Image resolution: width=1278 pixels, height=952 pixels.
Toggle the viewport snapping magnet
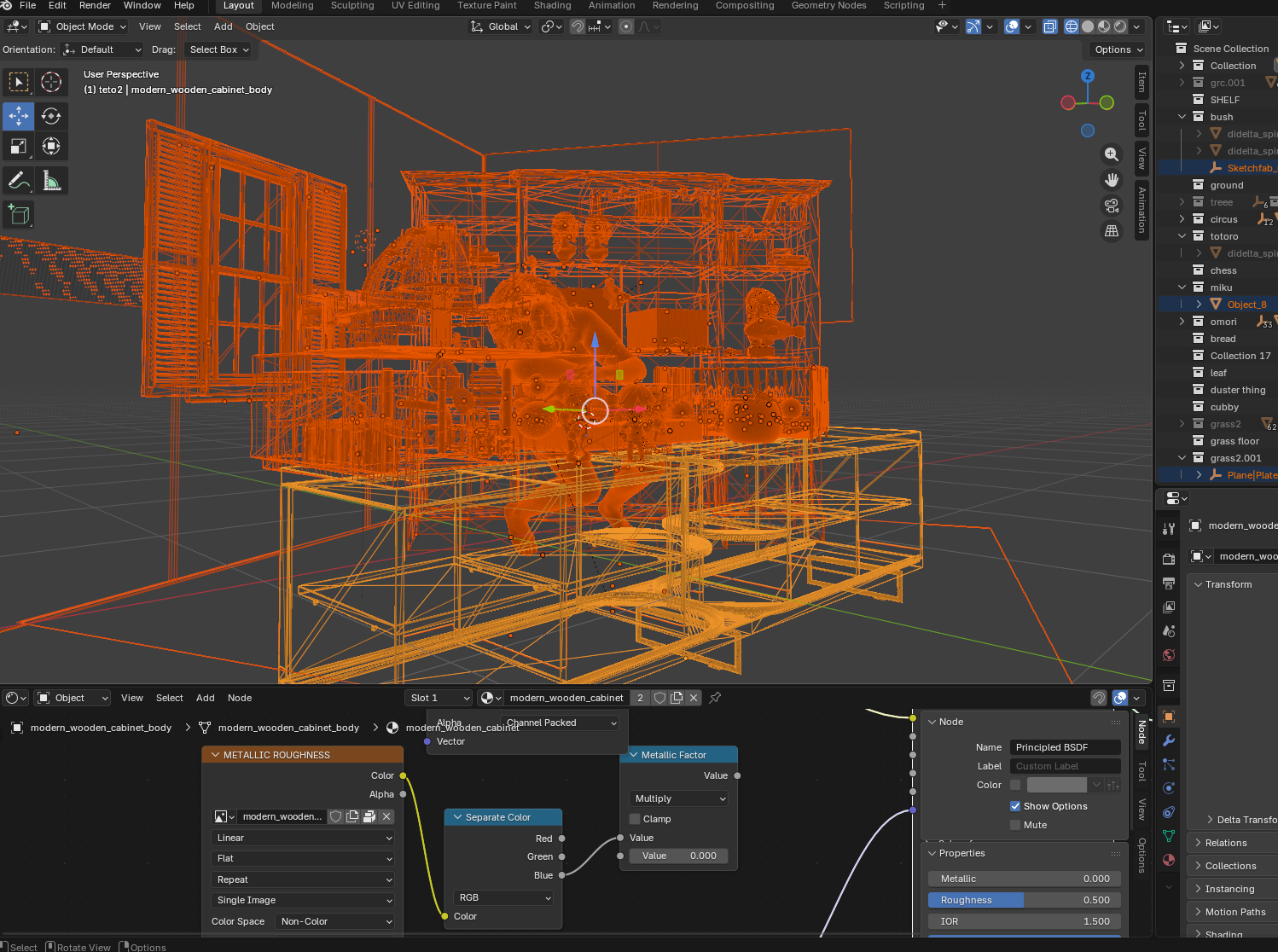pyautogui.click(x=578, y=26)
